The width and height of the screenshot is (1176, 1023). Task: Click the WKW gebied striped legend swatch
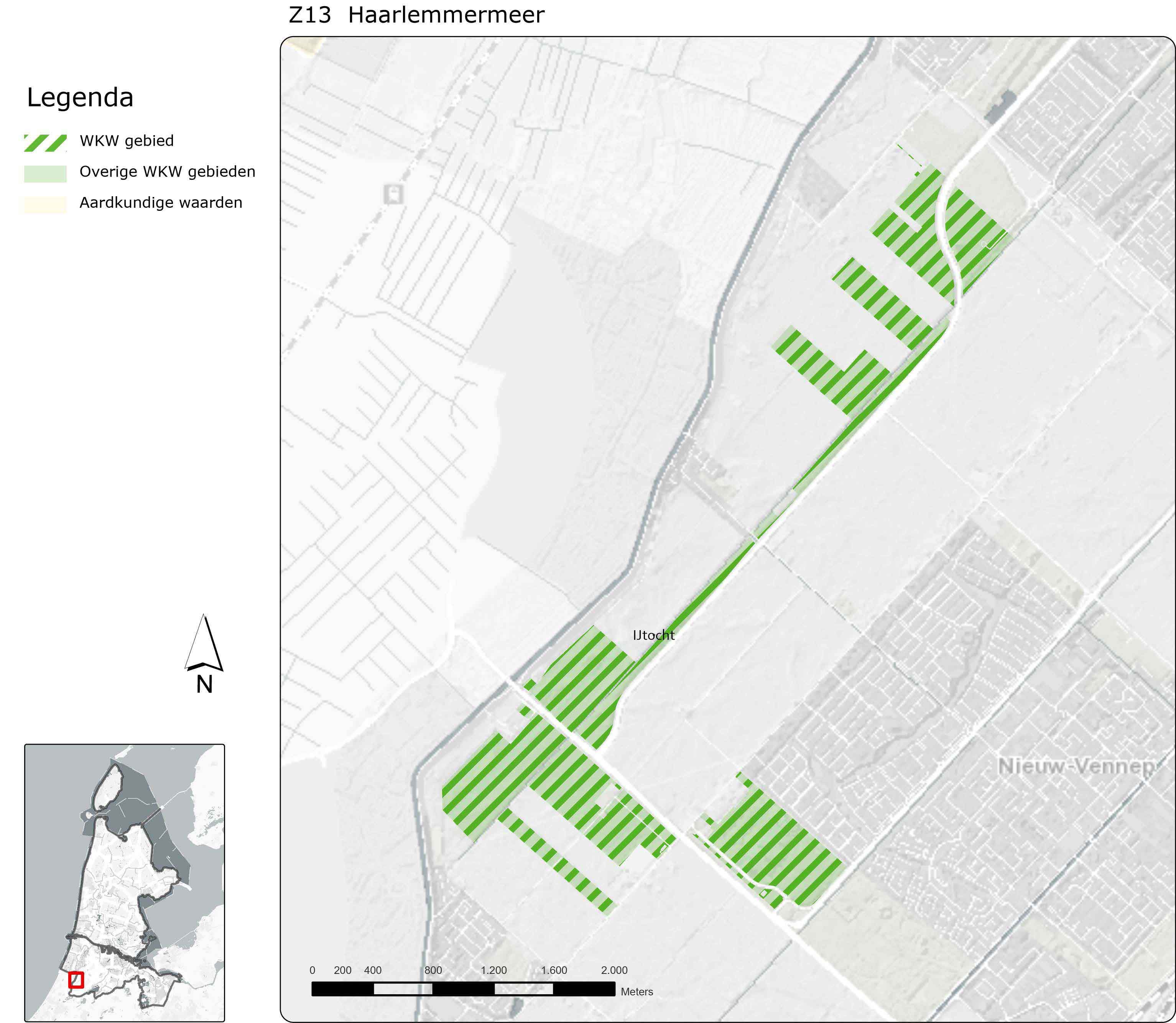coord(45,143)
